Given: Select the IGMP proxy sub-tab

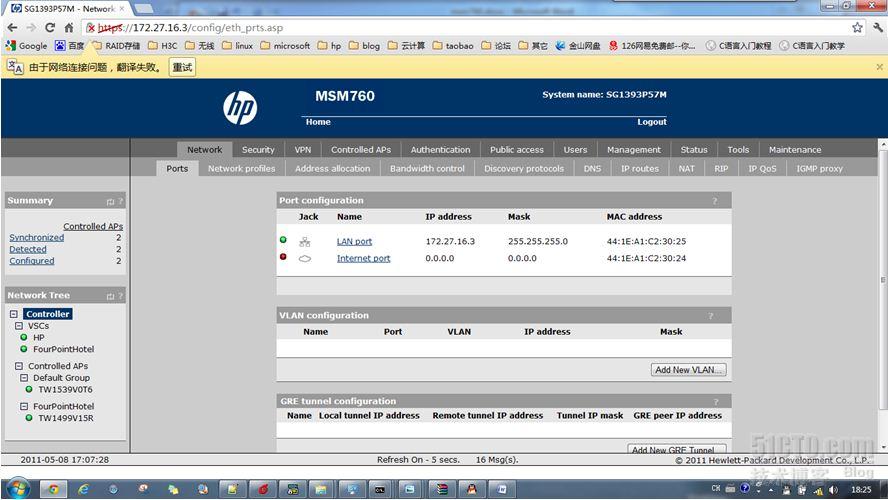Looking at the screenshot, I should click(819, 168).
